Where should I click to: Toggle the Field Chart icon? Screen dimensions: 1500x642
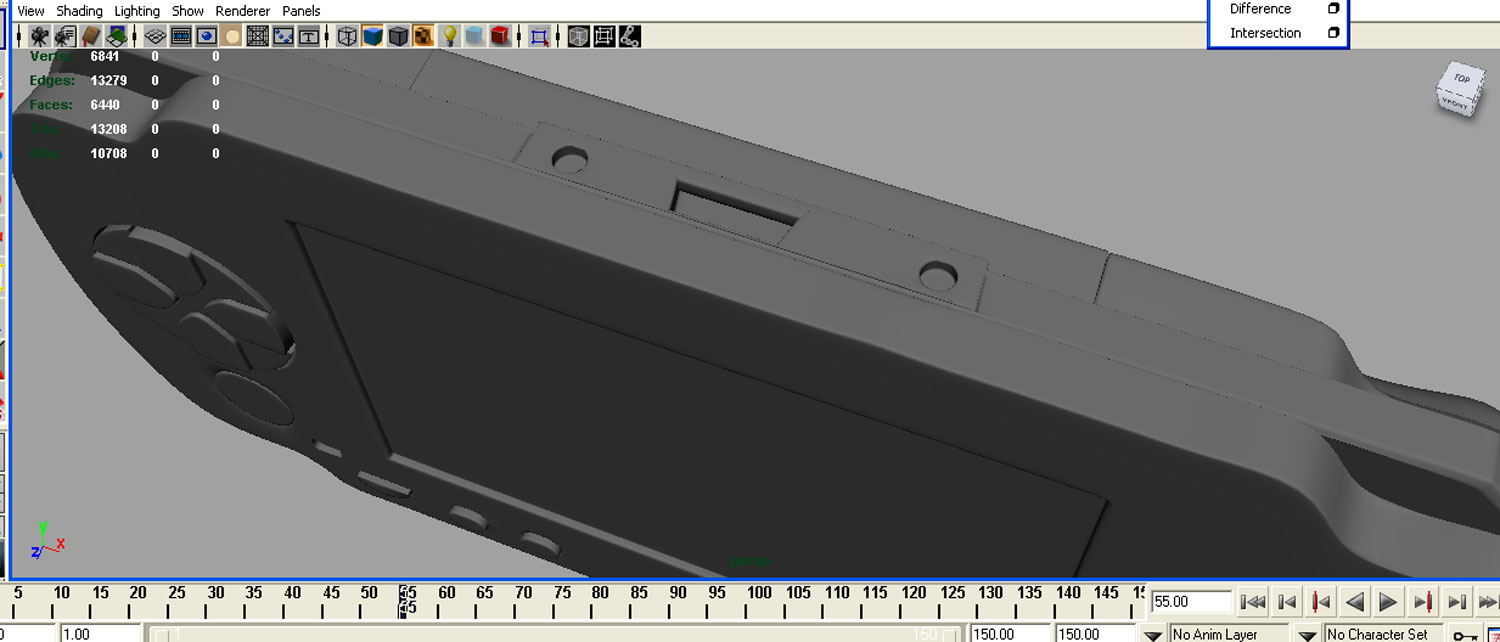pos(257,36)
